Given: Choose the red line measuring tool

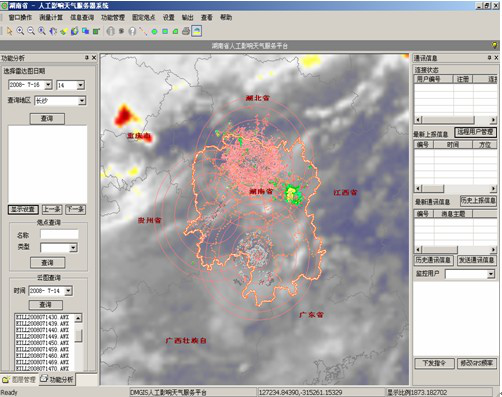Looking at the screenshot, I should 143,31.
